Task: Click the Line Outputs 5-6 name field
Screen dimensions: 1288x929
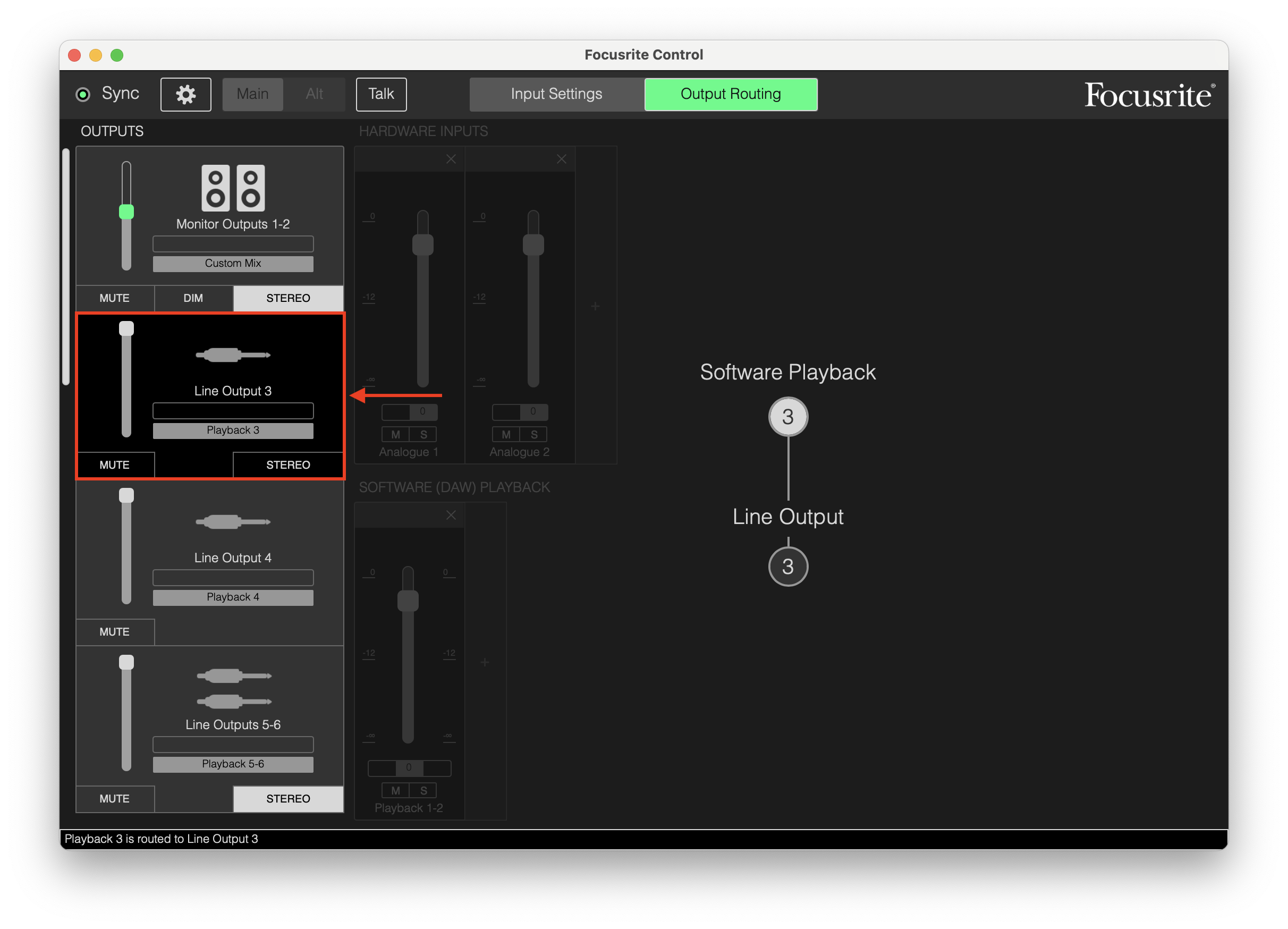Action: click(233, 745)
